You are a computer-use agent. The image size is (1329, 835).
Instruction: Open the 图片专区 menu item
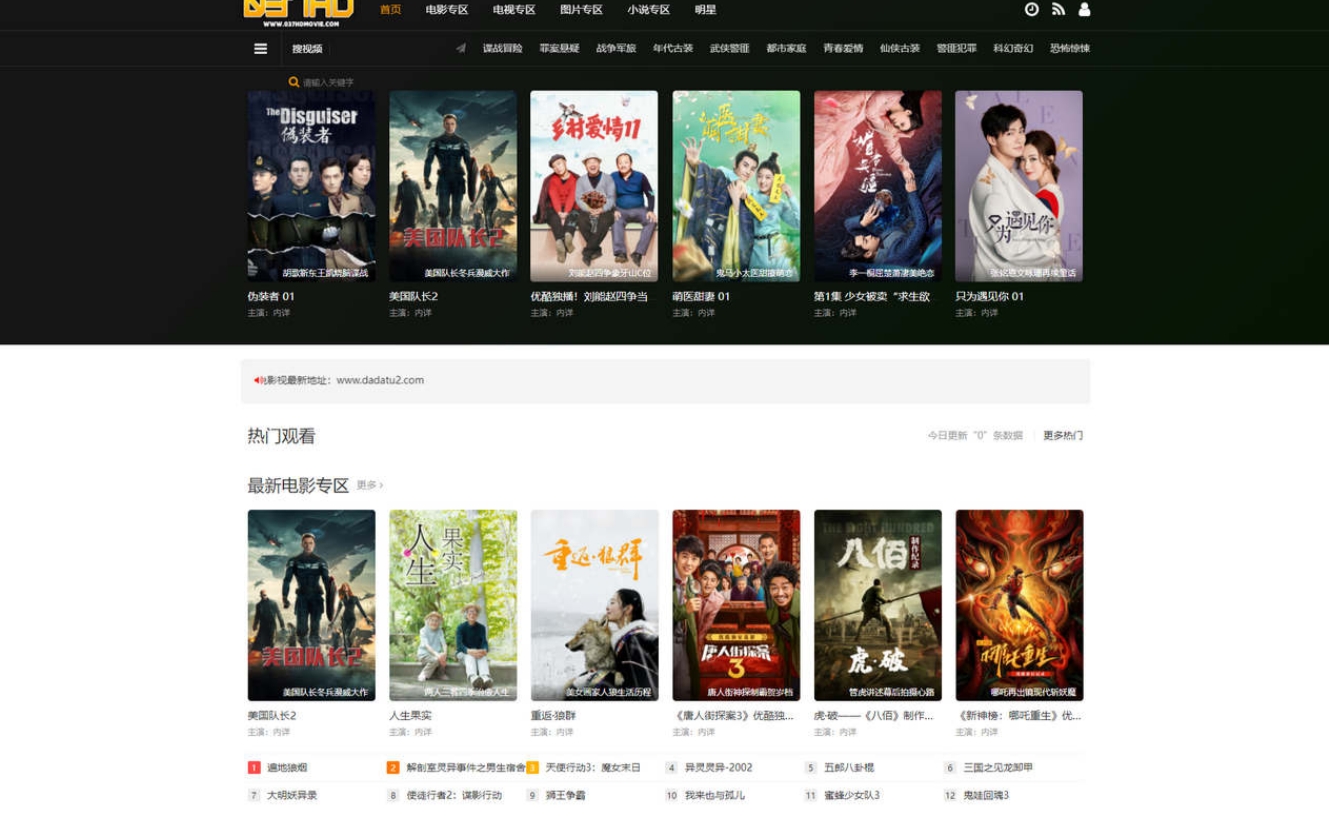pyautogui.click(x=581, y=10)
